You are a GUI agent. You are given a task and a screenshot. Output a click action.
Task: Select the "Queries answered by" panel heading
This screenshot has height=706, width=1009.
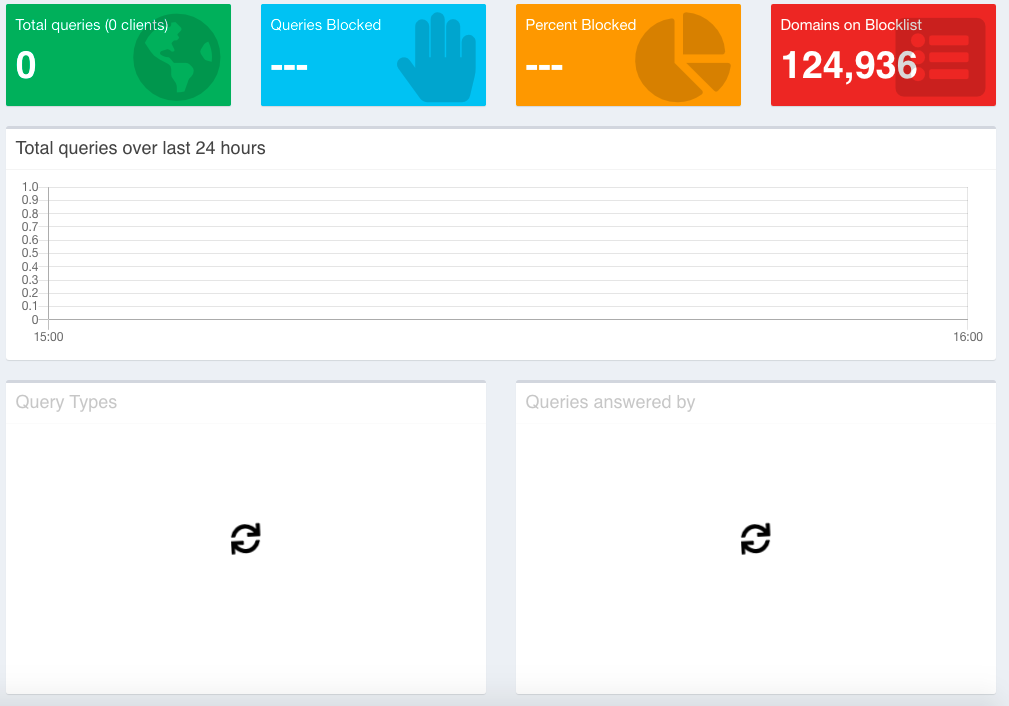pos(610,402)
